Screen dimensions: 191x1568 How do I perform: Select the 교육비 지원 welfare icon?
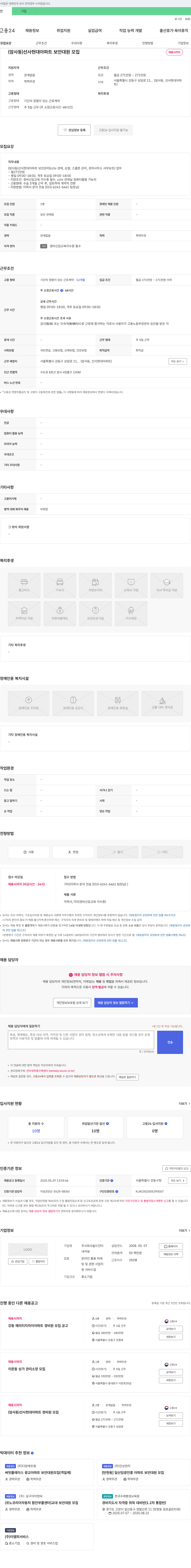[x=131, y=585]
